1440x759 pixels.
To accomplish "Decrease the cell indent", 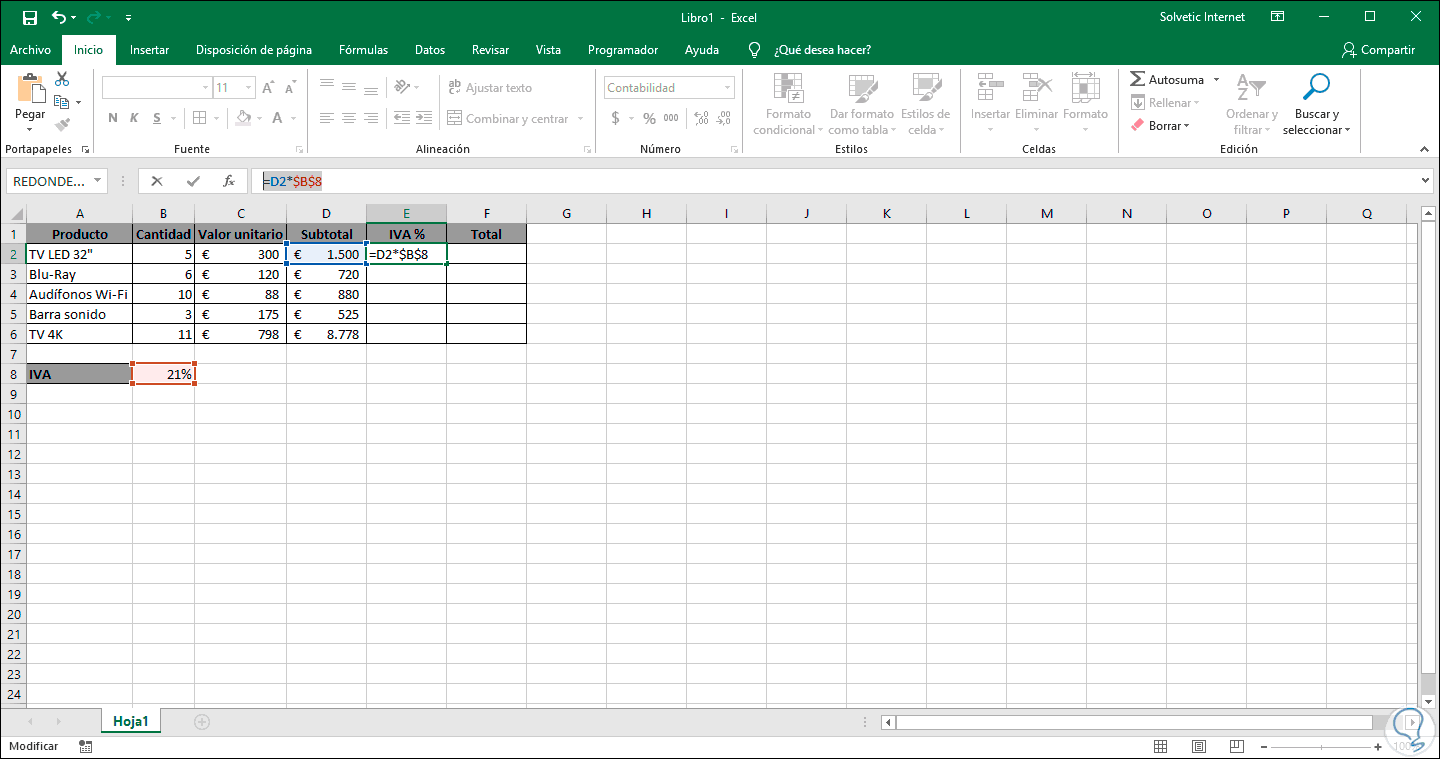I will click(401, 118).
